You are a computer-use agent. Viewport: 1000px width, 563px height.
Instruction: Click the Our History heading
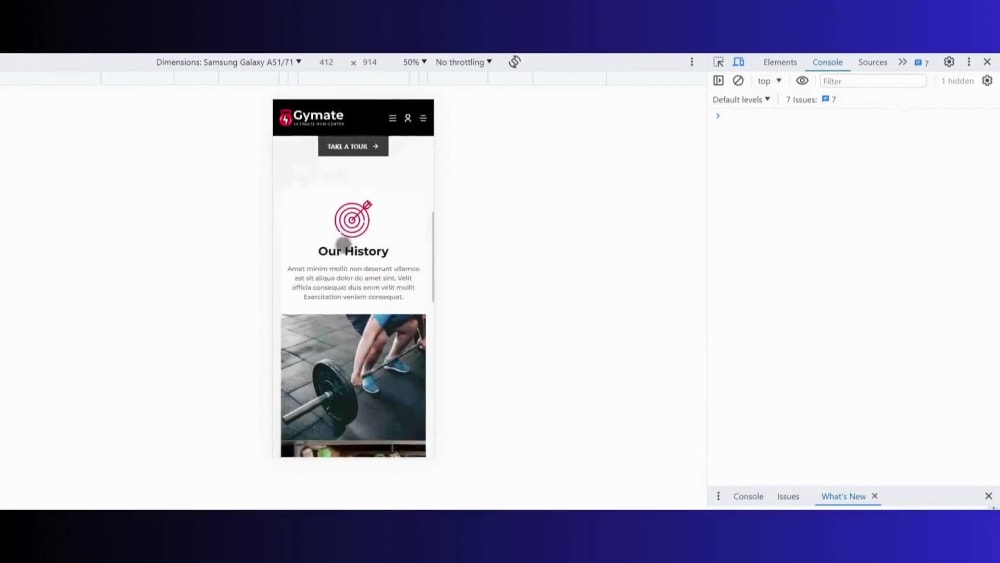[x=353, y=251]
